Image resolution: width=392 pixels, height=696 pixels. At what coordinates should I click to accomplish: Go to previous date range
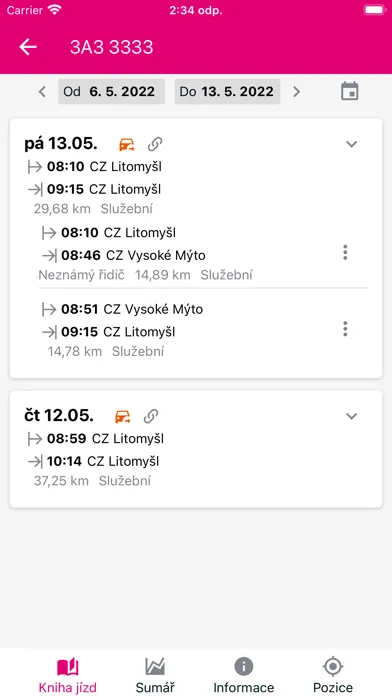pyautogui.click(x=42, y=92)
